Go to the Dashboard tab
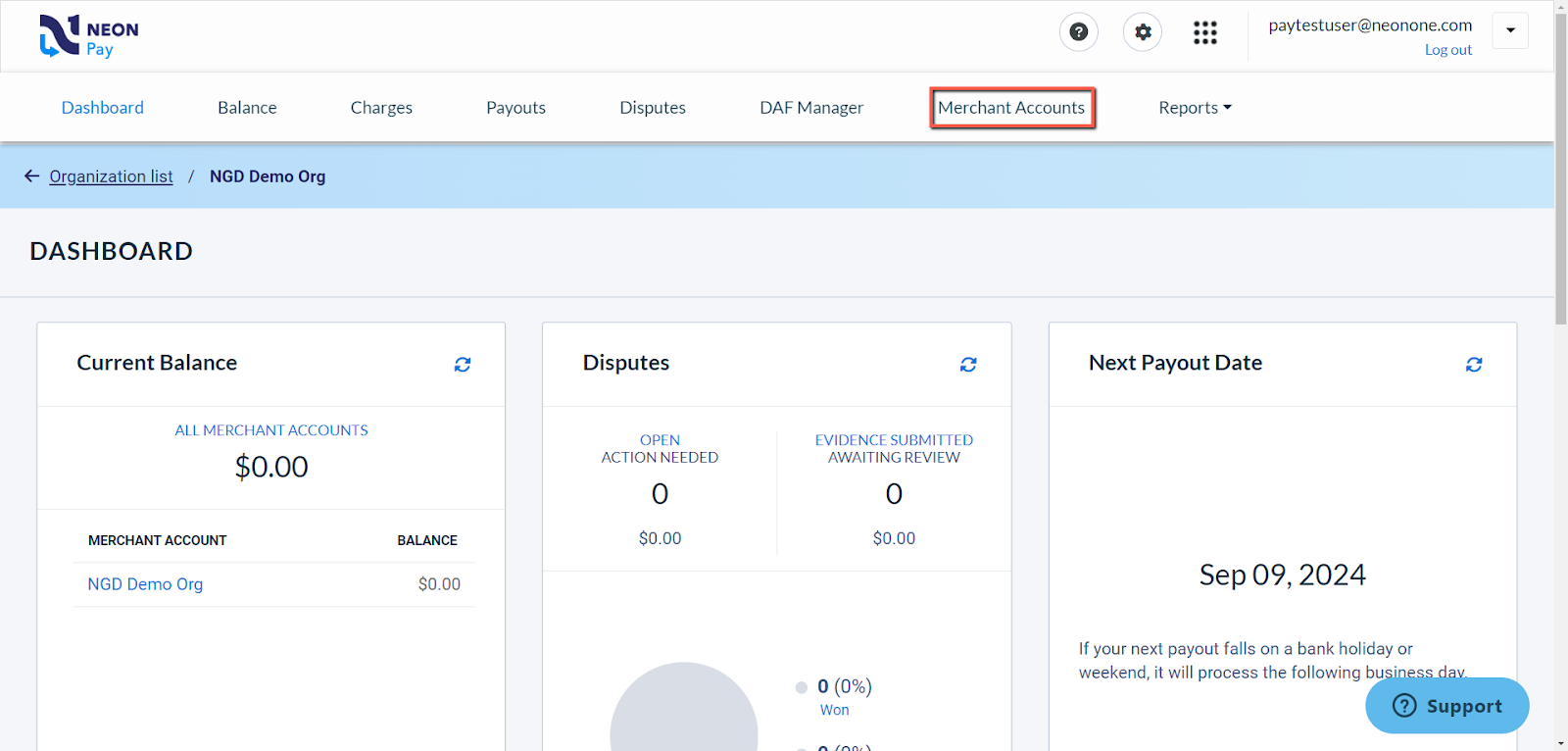 (103, 108)
